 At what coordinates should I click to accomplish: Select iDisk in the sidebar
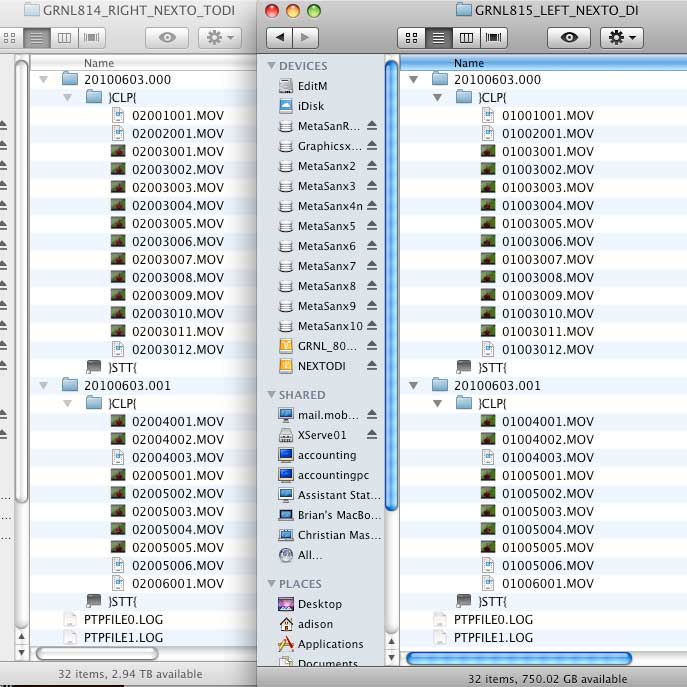(x=312, y=106)
